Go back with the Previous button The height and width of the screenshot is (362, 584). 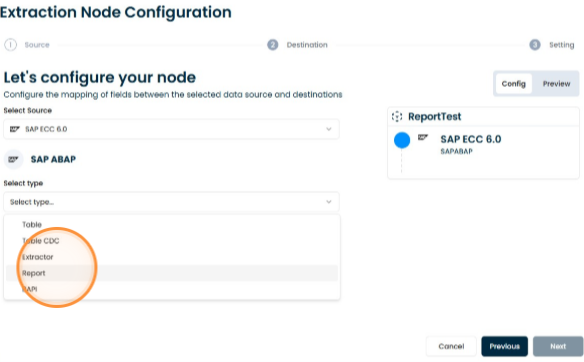click(504, 346)
